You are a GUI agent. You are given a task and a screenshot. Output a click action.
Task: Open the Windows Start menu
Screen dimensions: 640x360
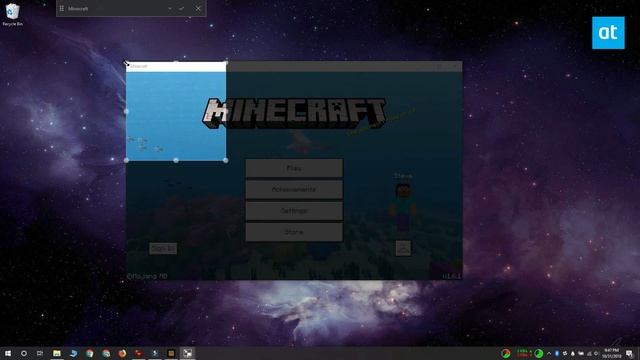pos(8,353)
